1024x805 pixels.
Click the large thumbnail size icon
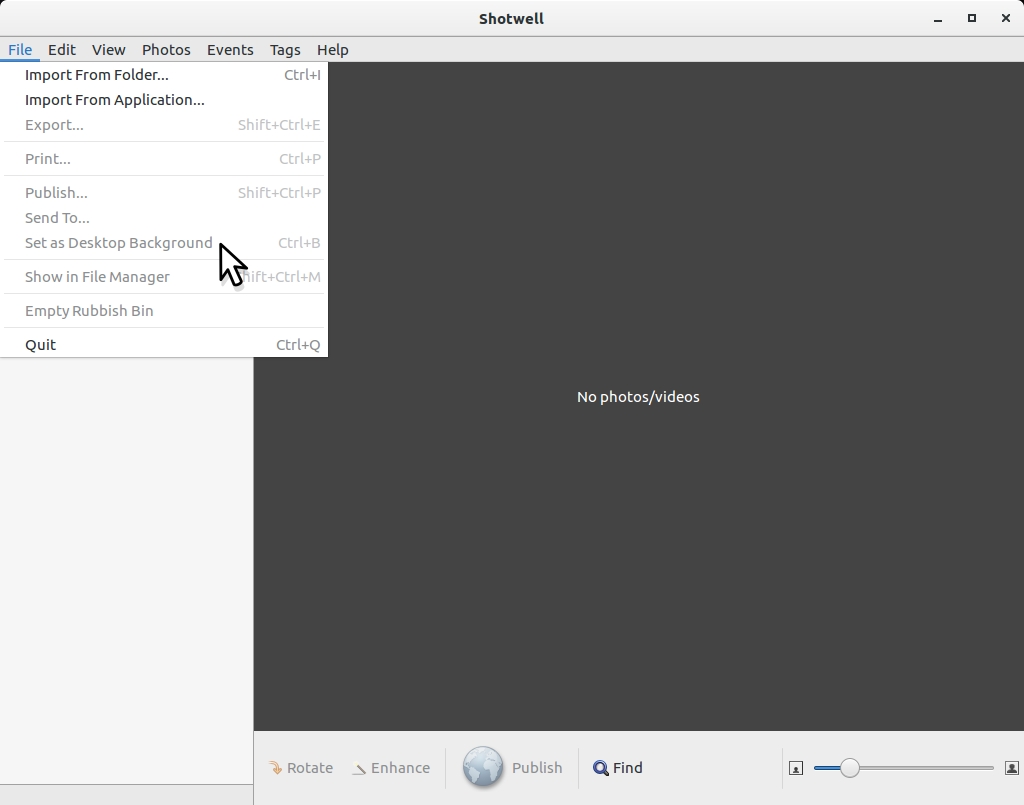coord(1011,768)
